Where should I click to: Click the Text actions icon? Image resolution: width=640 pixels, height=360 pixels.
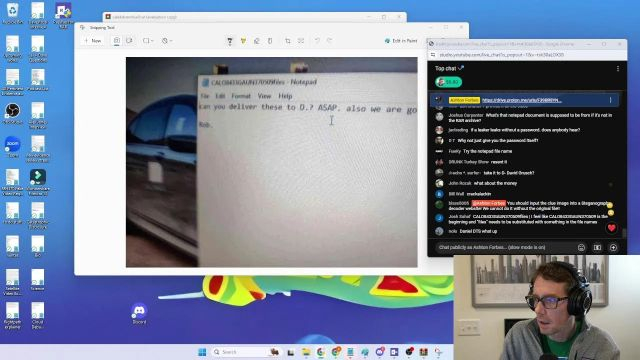click(301, 41)
